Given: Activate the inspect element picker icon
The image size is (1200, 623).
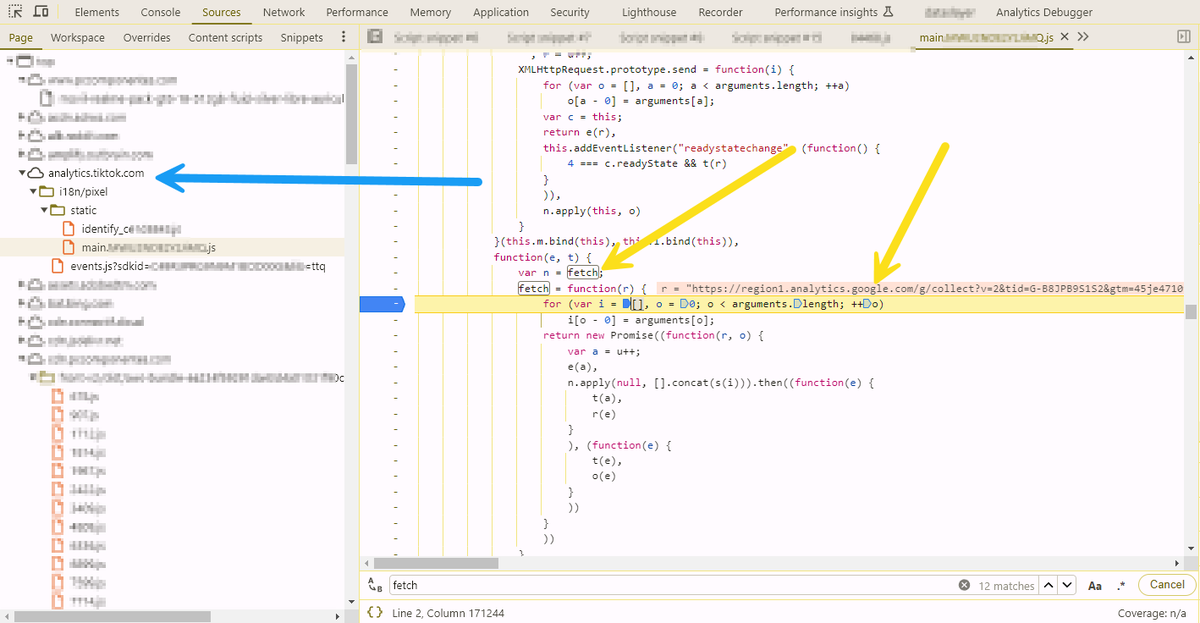Looking at the screenshot, I should pyautogui.click(x=16, y=12).
